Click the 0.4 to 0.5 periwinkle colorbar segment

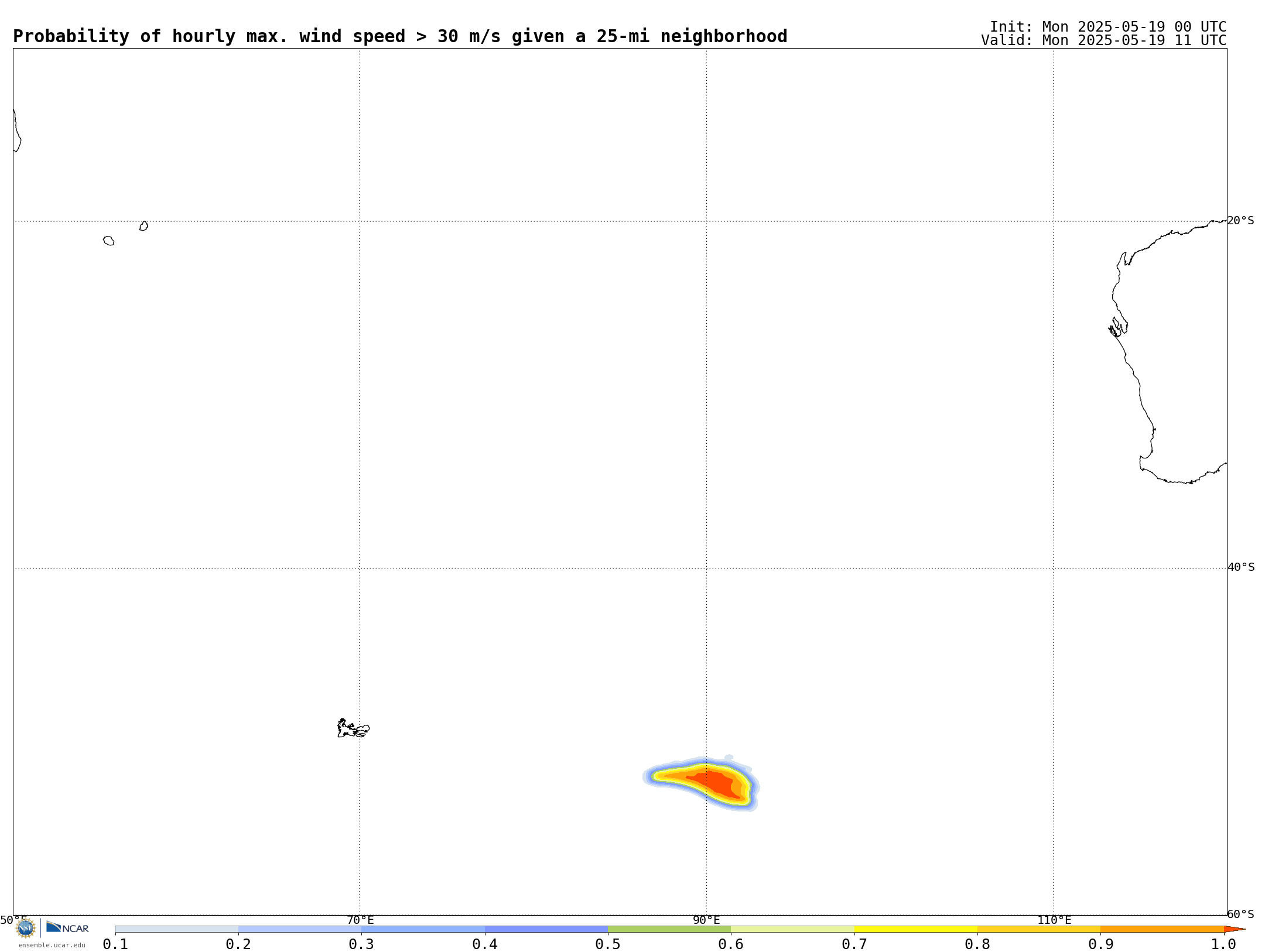point(546,929)
